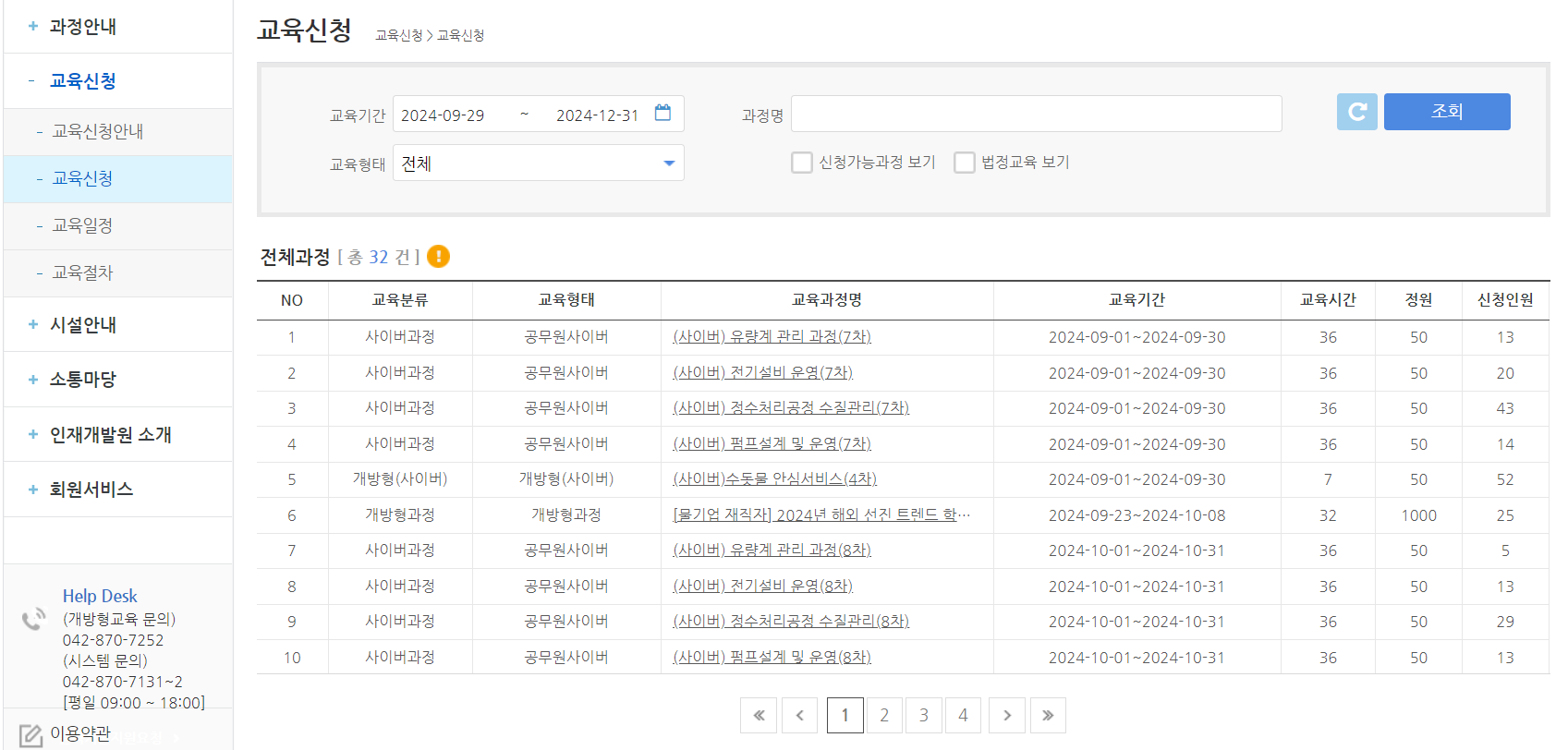Click the total count 32 text
Viewport: 1568px width, 750px height.
[379, 257]
